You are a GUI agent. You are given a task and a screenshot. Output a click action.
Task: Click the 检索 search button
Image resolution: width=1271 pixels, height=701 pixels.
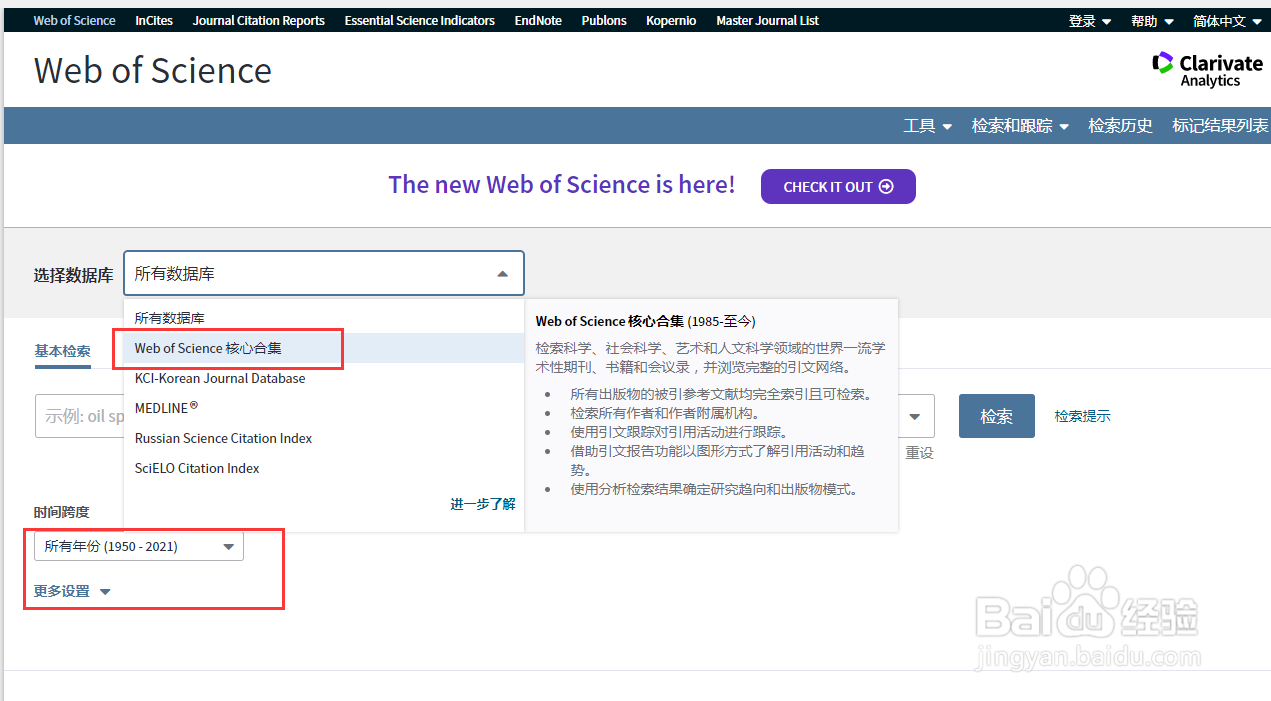996,415
